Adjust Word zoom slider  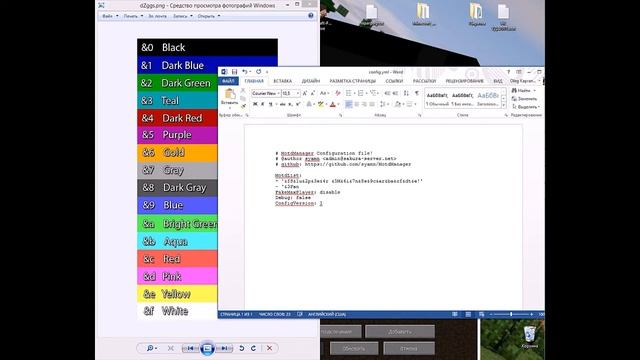[511, 314]
